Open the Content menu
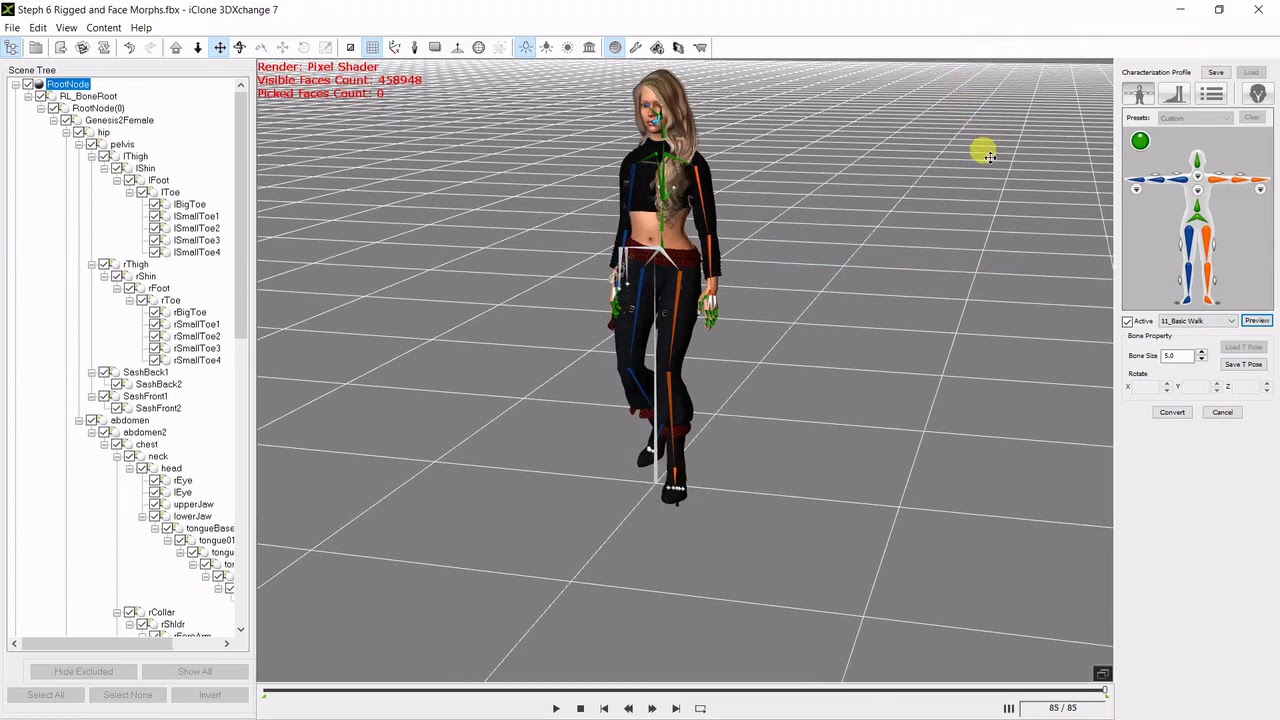 [x=104, y=28]
